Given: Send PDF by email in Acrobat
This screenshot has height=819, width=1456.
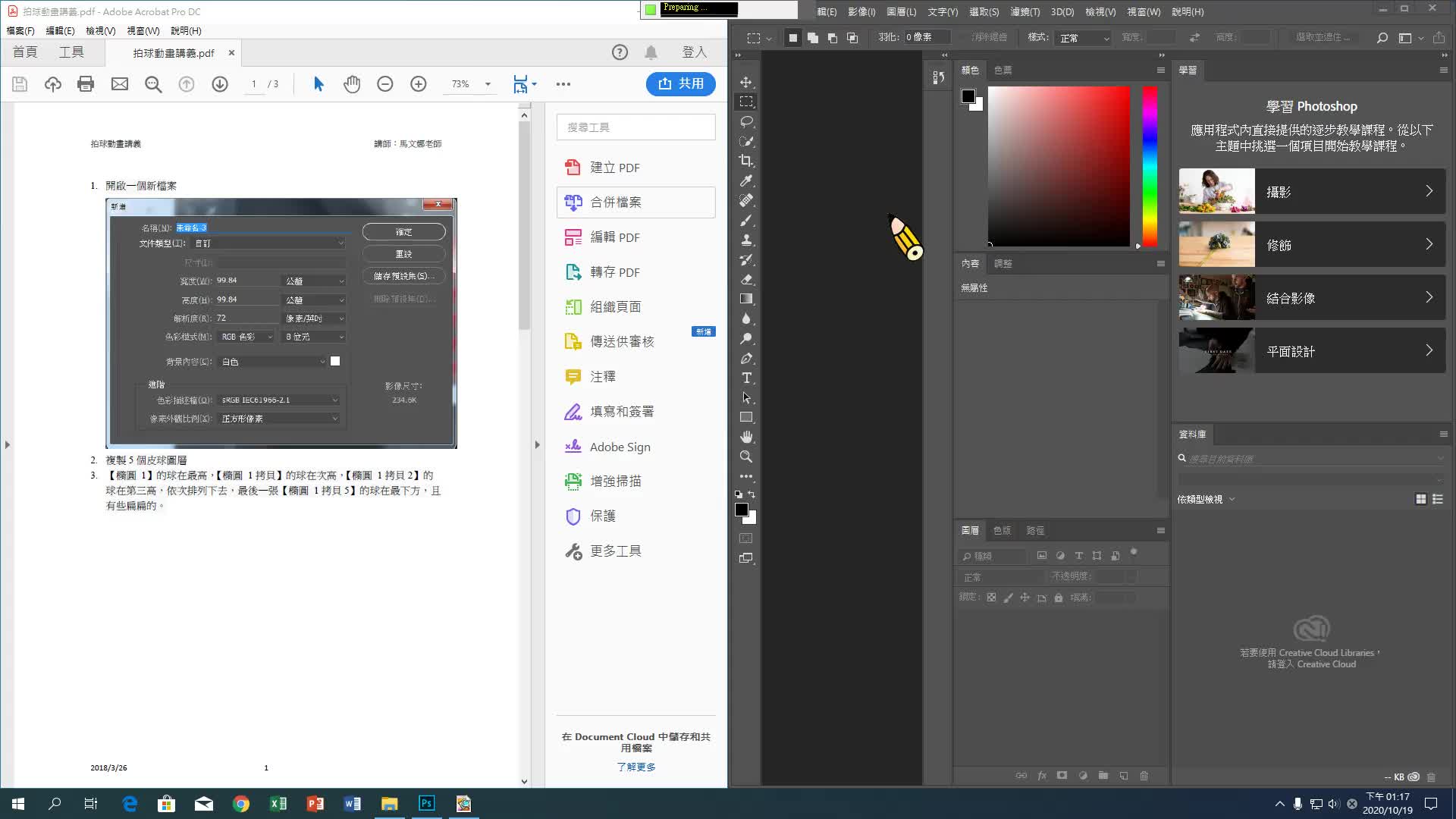Looking at the screenshot, I should [x=120, y=84].
